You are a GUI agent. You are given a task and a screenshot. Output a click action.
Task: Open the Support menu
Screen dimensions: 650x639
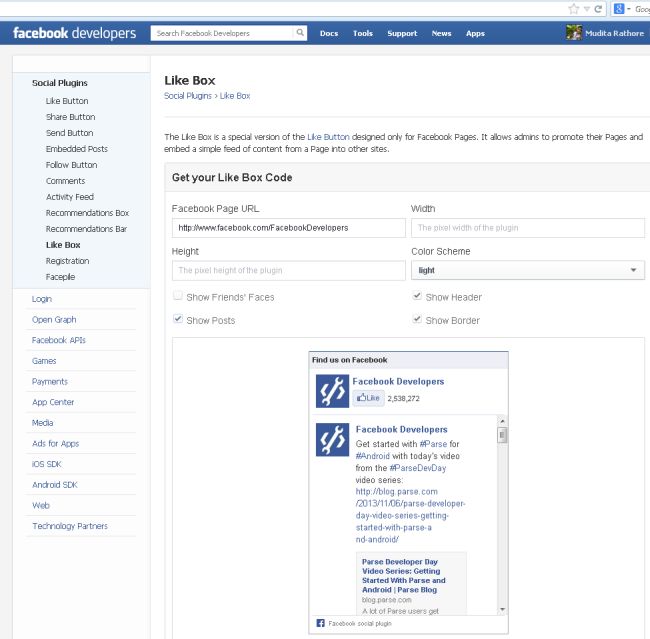coord(402,33)
